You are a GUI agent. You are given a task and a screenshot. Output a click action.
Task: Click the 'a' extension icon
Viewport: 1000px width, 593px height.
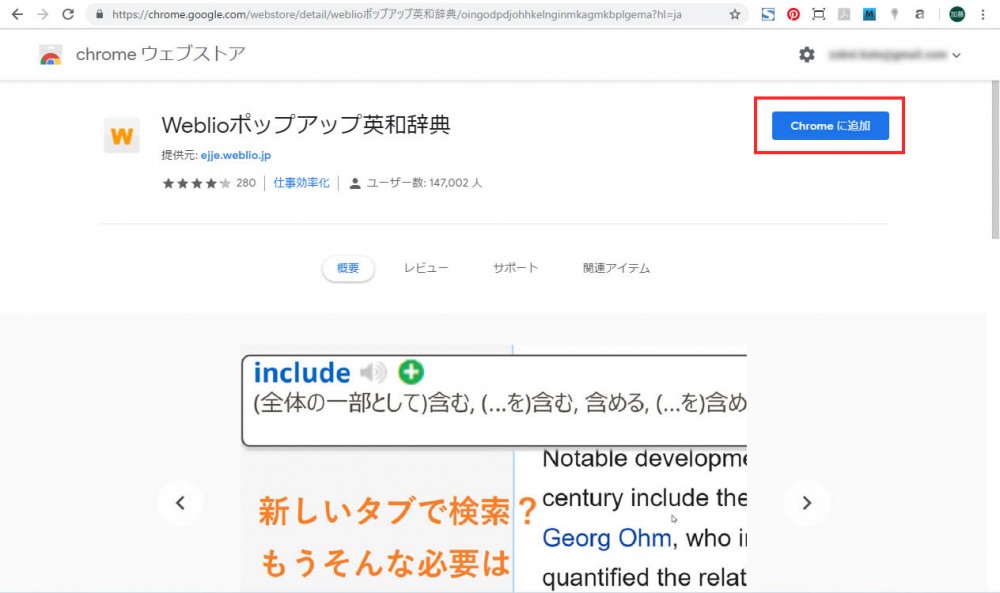919,14
